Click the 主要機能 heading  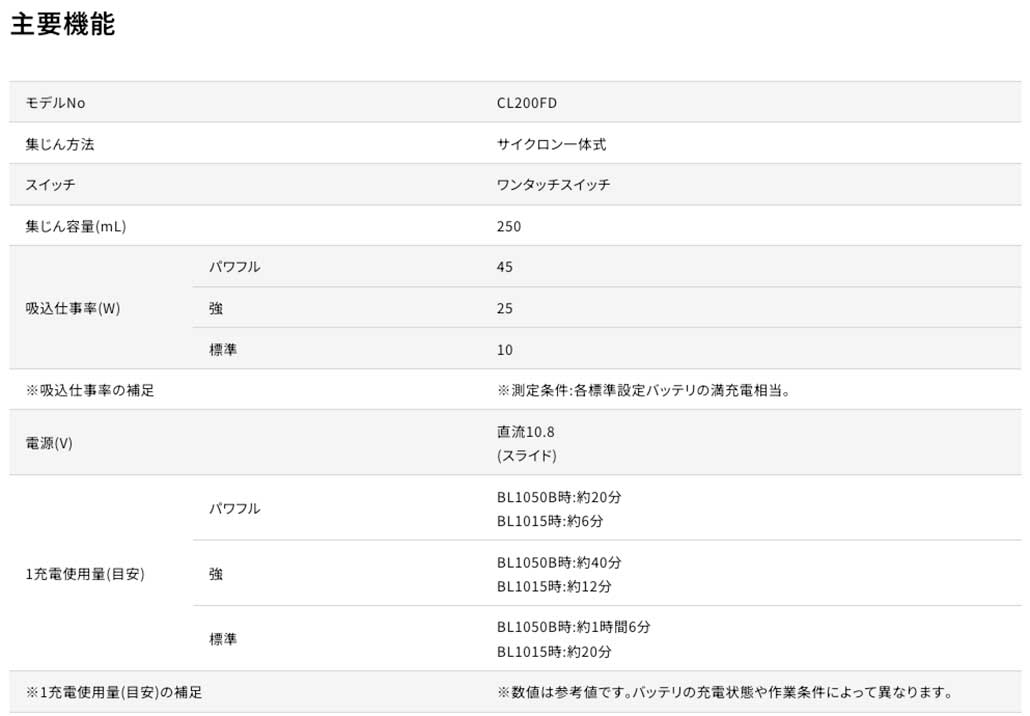pyautogui.click(x=63, y=24)
